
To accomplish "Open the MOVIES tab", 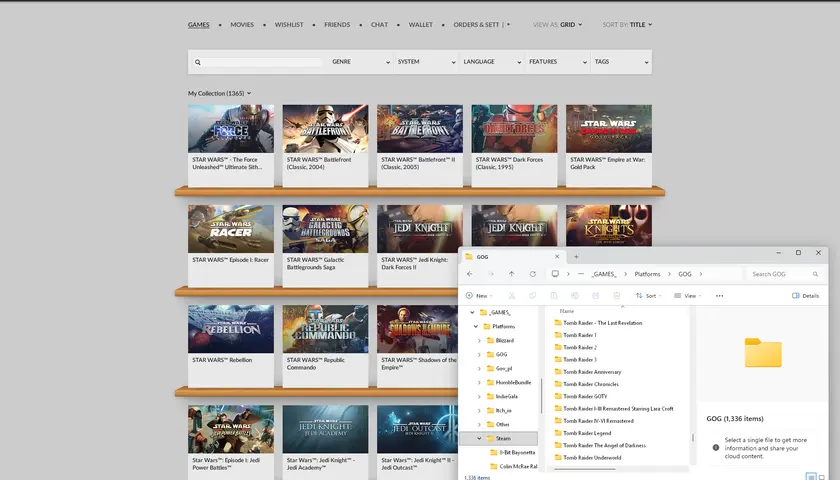I will point(242,25).
